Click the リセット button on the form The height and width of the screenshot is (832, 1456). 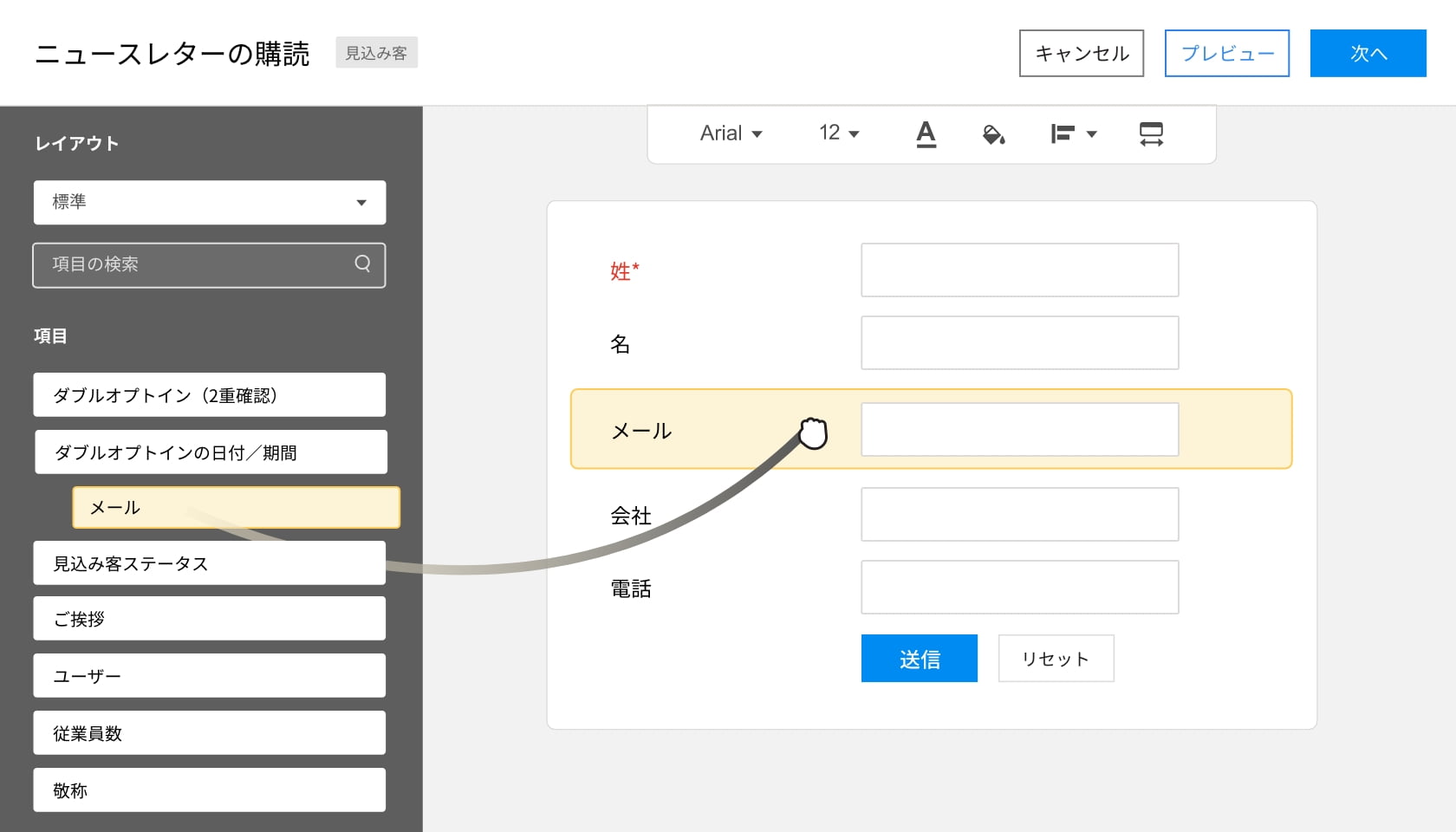pyautogui.click(x=1056, y=659)
